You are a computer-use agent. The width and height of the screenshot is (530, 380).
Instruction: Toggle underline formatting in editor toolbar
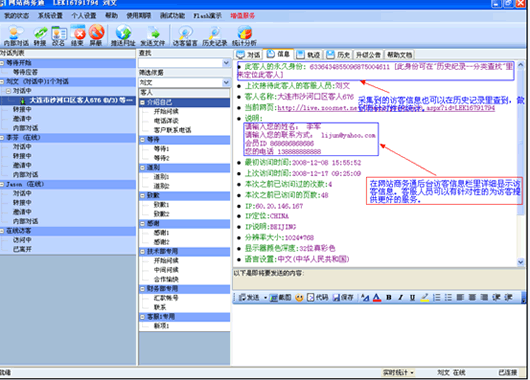pyautogui.click(x=412, y=298)
